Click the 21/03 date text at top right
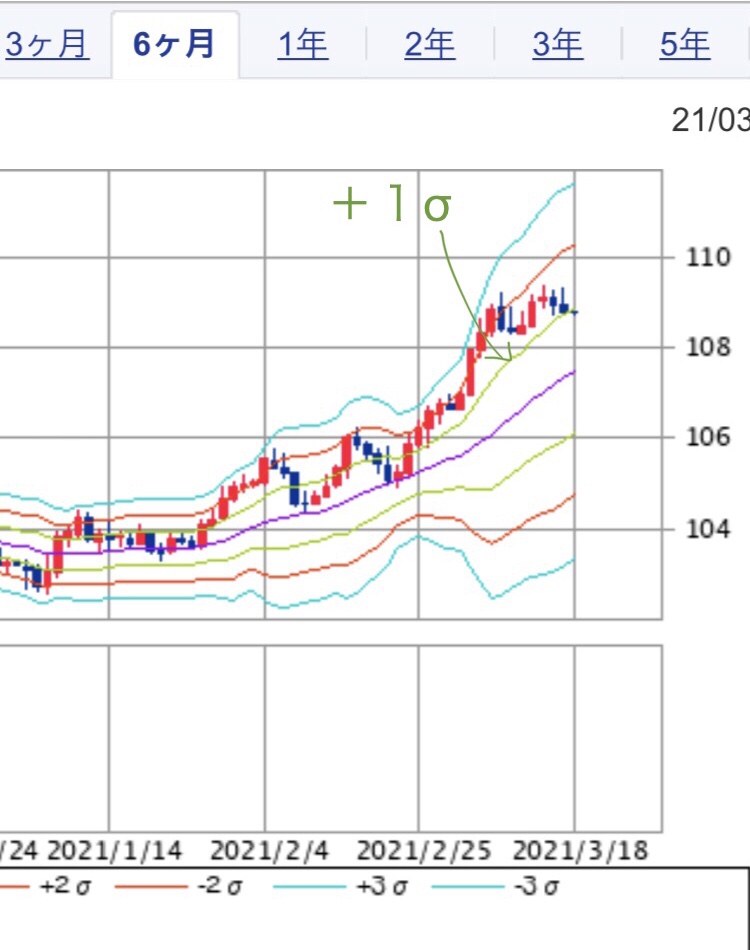750x950 pixels. (x=711, y=120)
